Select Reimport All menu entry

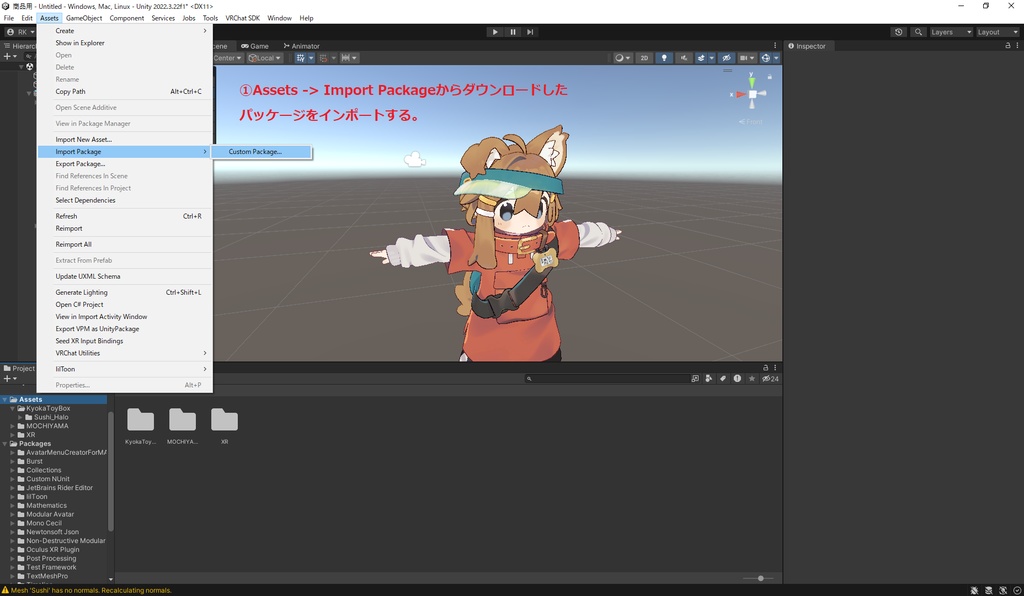(125, 245)
